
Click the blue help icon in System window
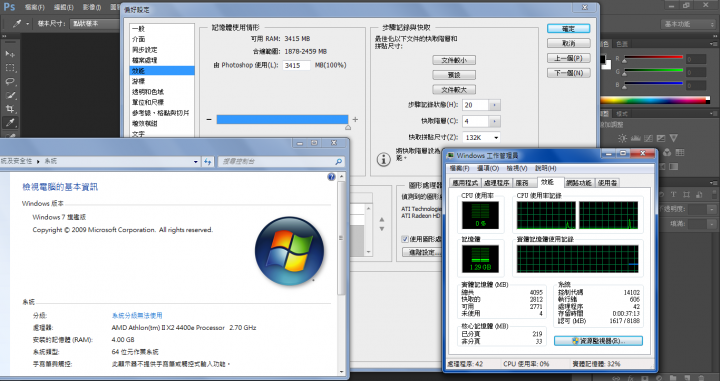coord(332,177)
